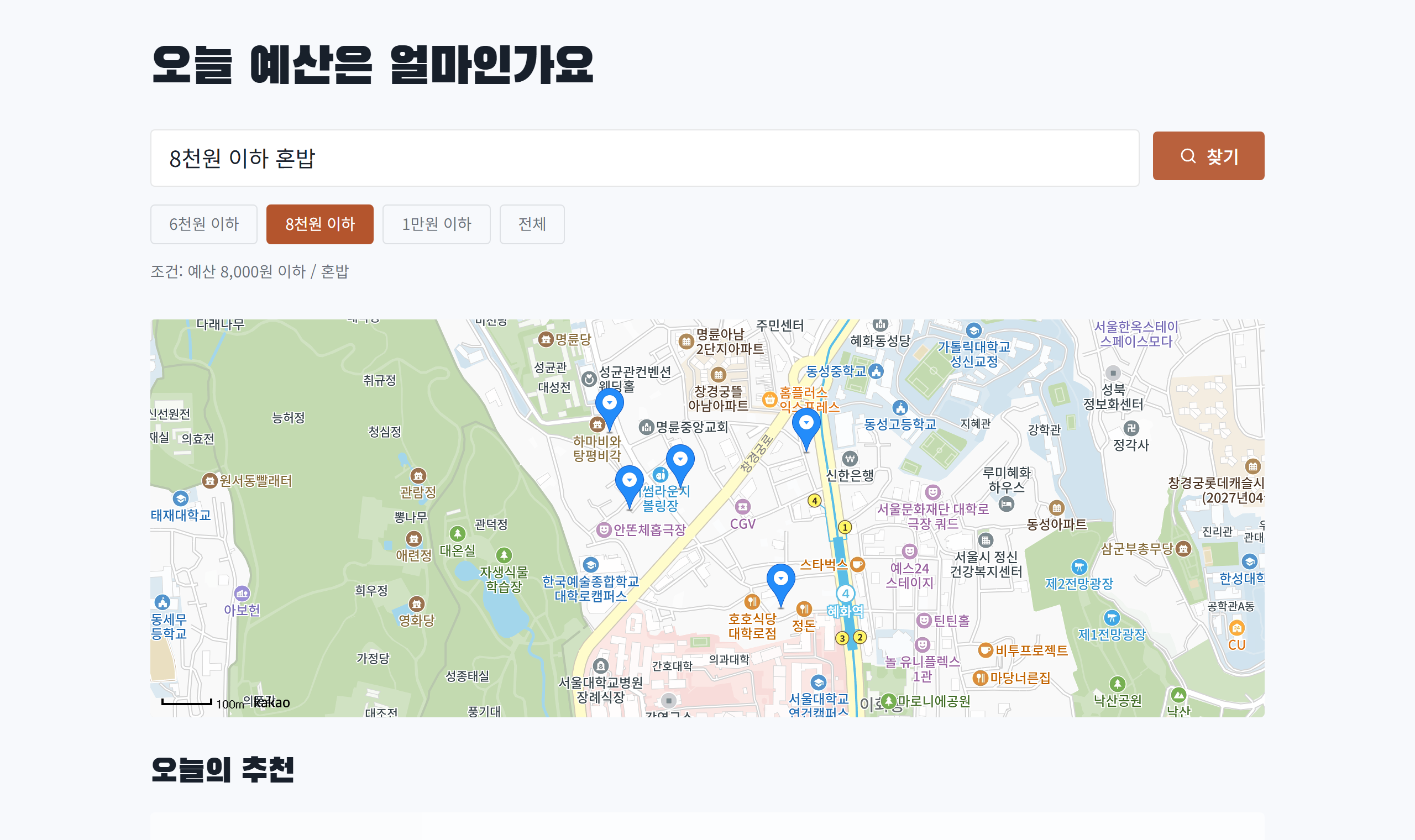1415x840 pixels.
Task: Click the 신한은행 bank icon
Action: click(850, 459)
